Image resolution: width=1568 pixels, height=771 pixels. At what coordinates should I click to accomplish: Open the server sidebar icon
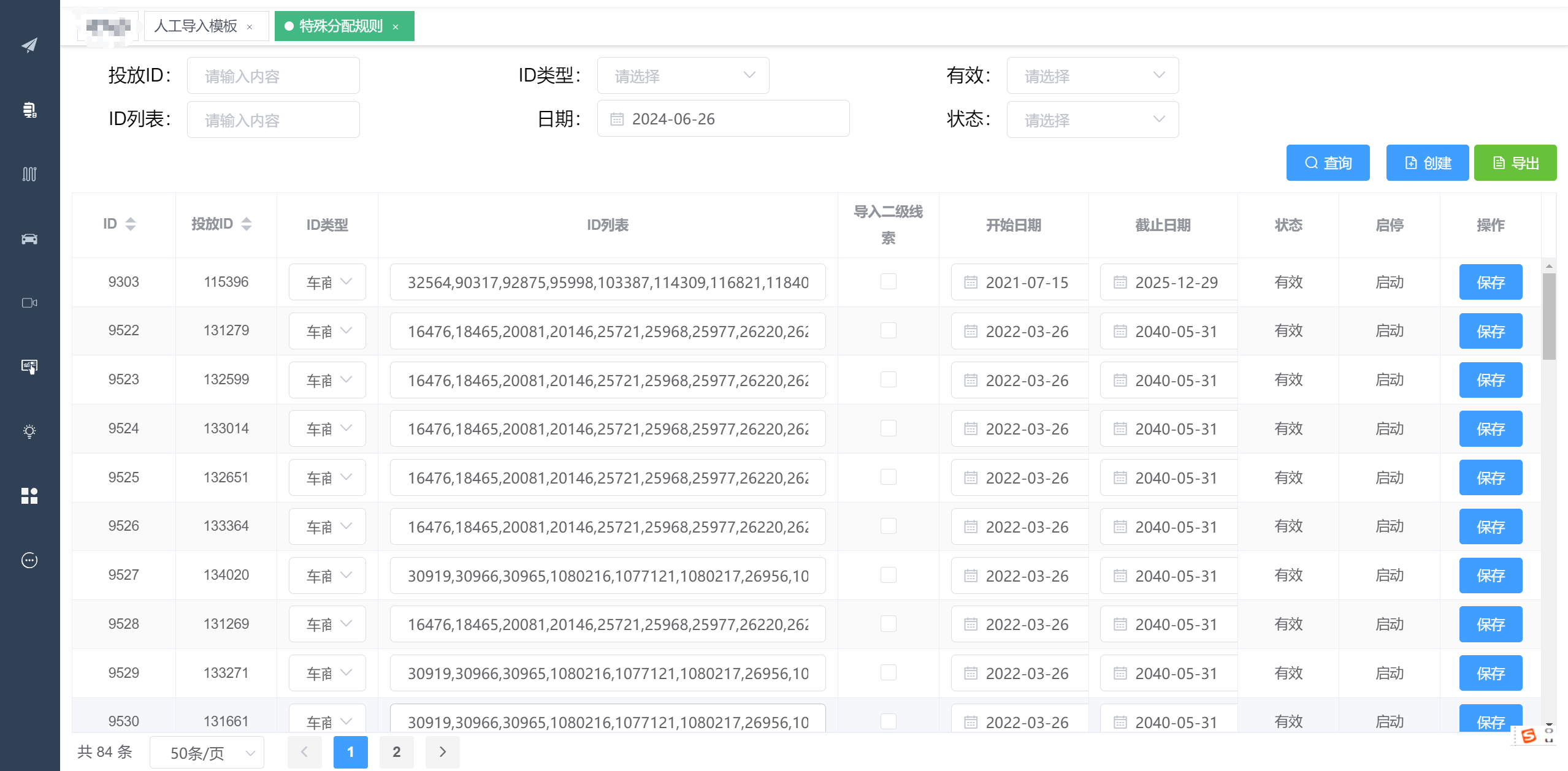pyautogui.click(x=29, y=110)
